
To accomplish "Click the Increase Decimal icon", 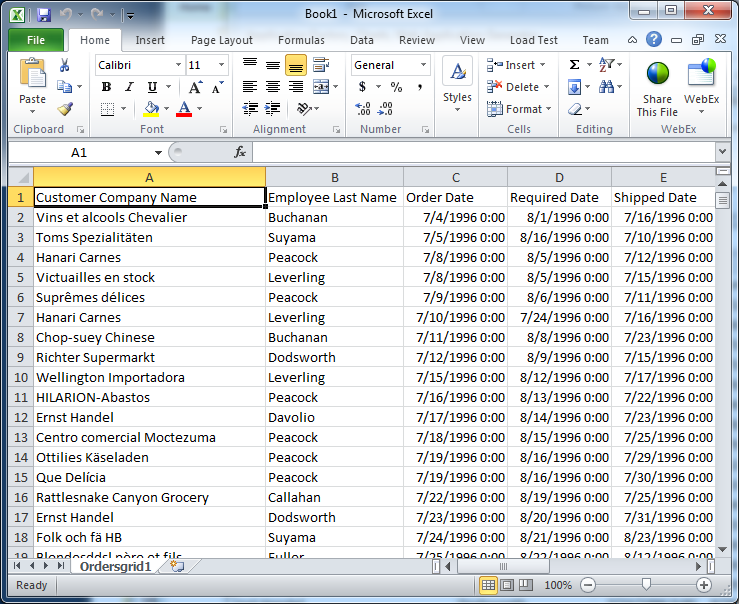I will [x=363, y=109].
